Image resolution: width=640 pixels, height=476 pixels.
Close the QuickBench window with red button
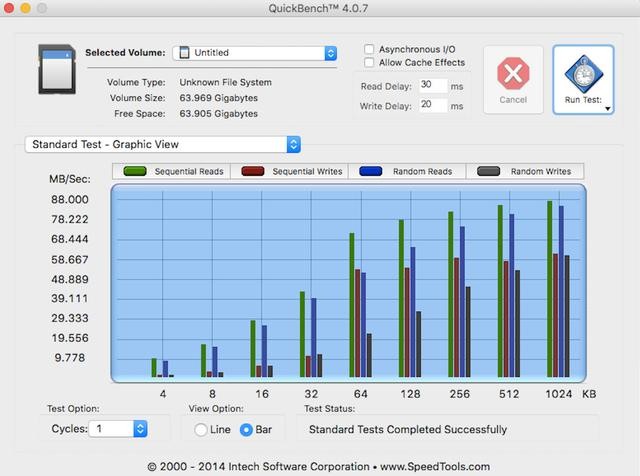pyautogui.click(x=9, y=8)
